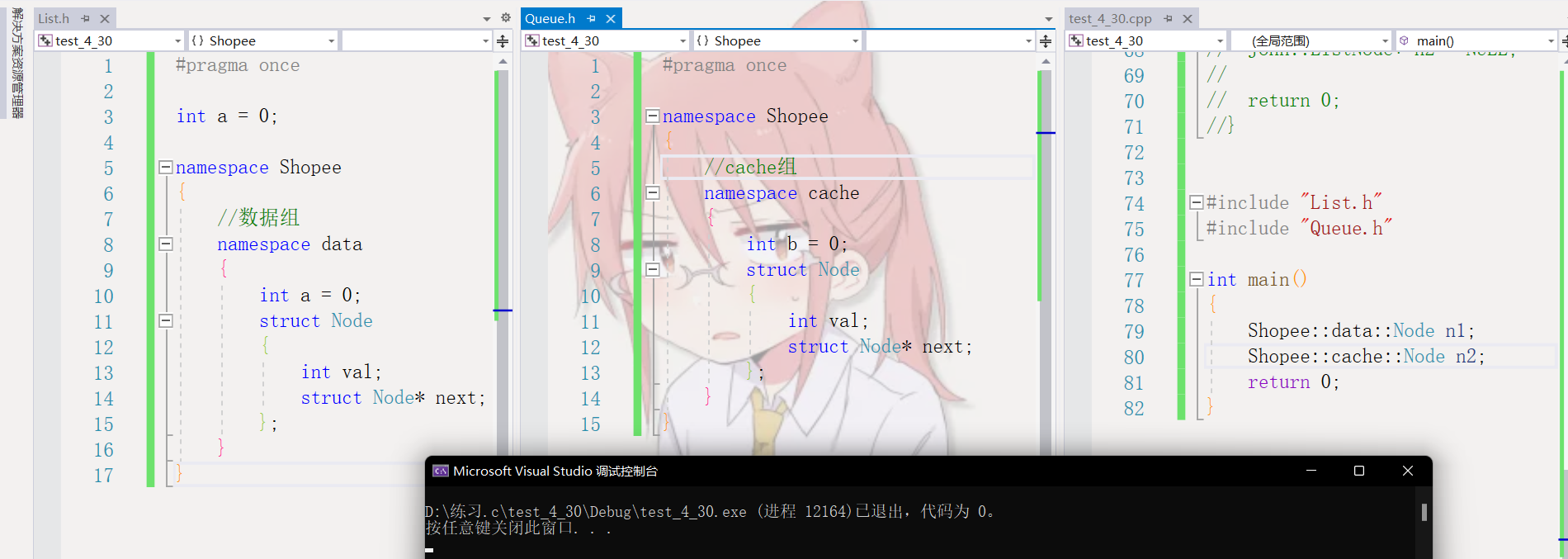
Task: Collapse namespace cache in Queue.h
Action: [652, 193]
